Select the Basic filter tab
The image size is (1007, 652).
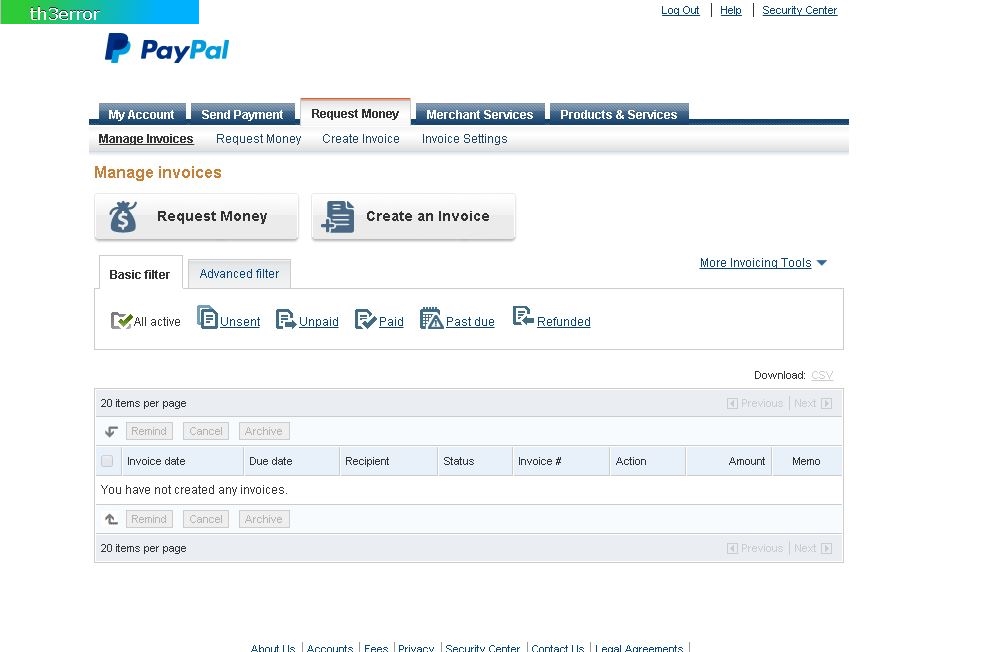(139, 274)
